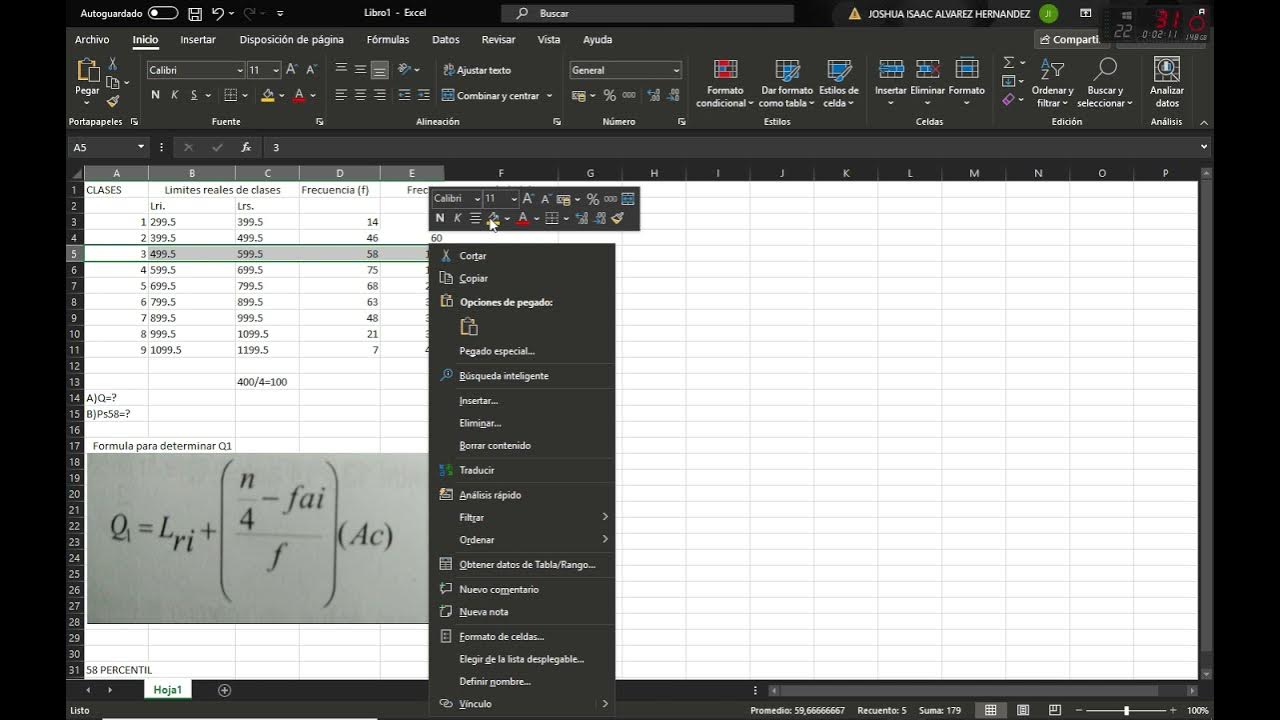Toggle italic K in the mini toolbar

(x=457, y=218)
